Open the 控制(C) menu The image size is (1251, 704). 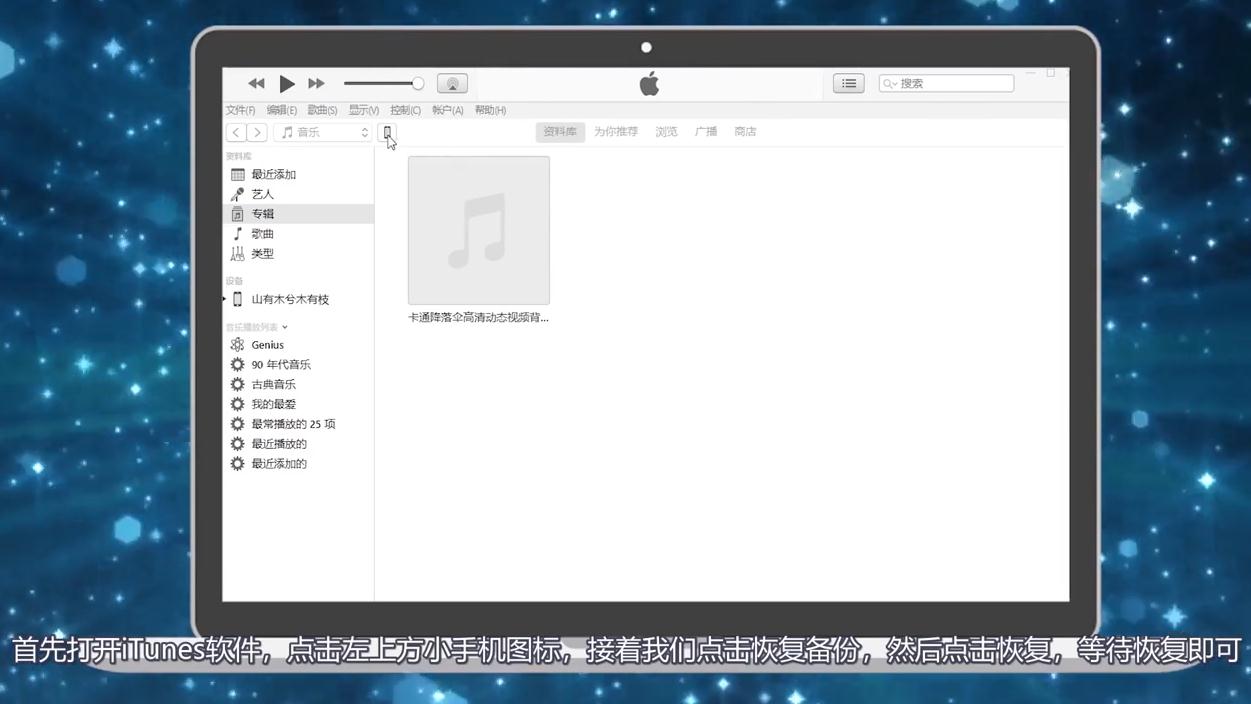coord(405,110)
